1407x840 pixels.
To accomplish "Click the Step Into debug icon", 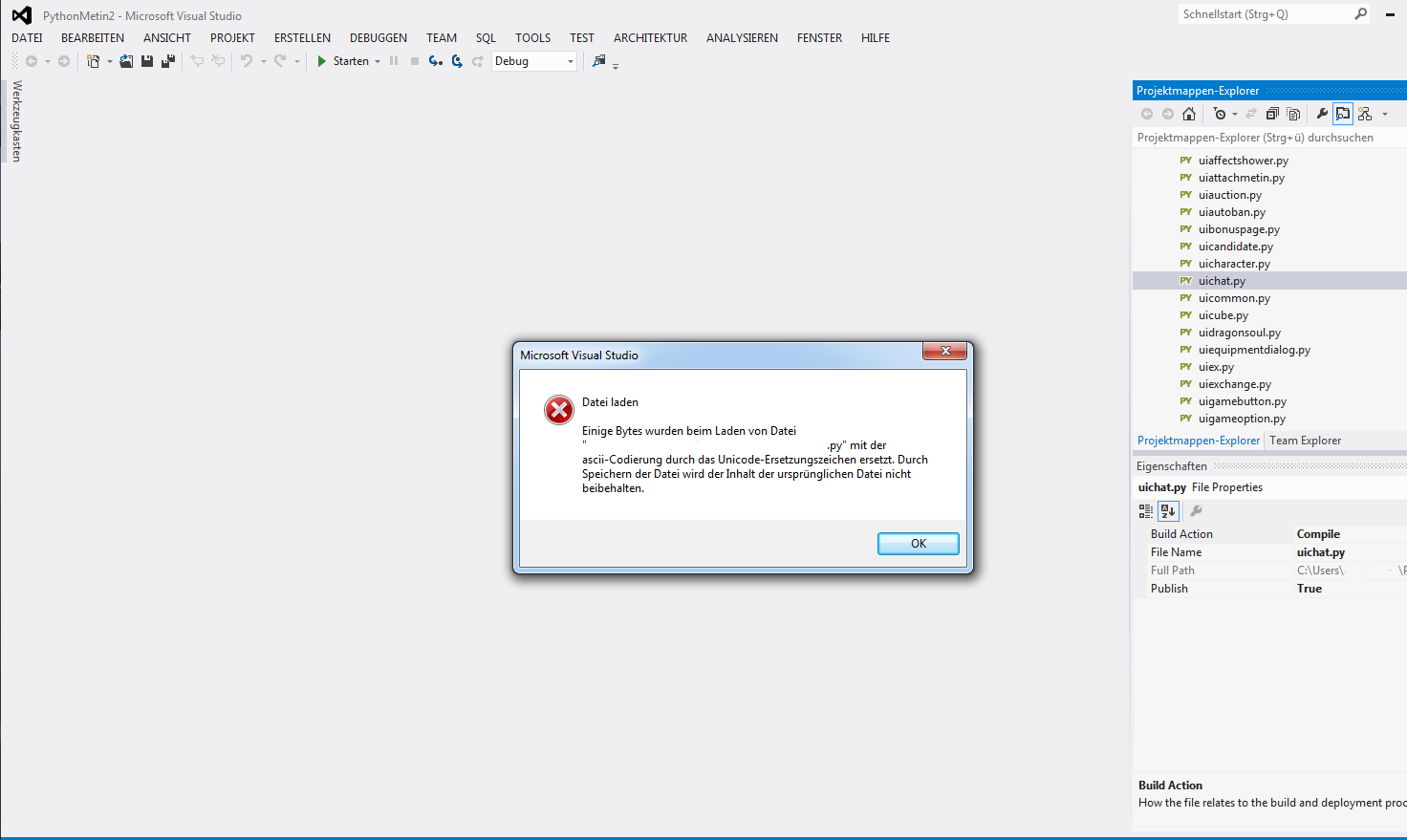I will 436,61.
